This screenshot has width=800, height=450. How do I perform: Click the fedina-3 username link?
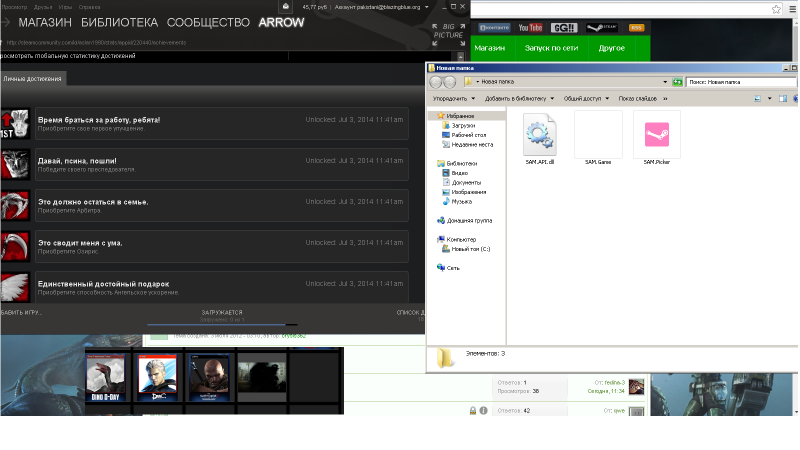pyautogui.click(x=615, y=383)
